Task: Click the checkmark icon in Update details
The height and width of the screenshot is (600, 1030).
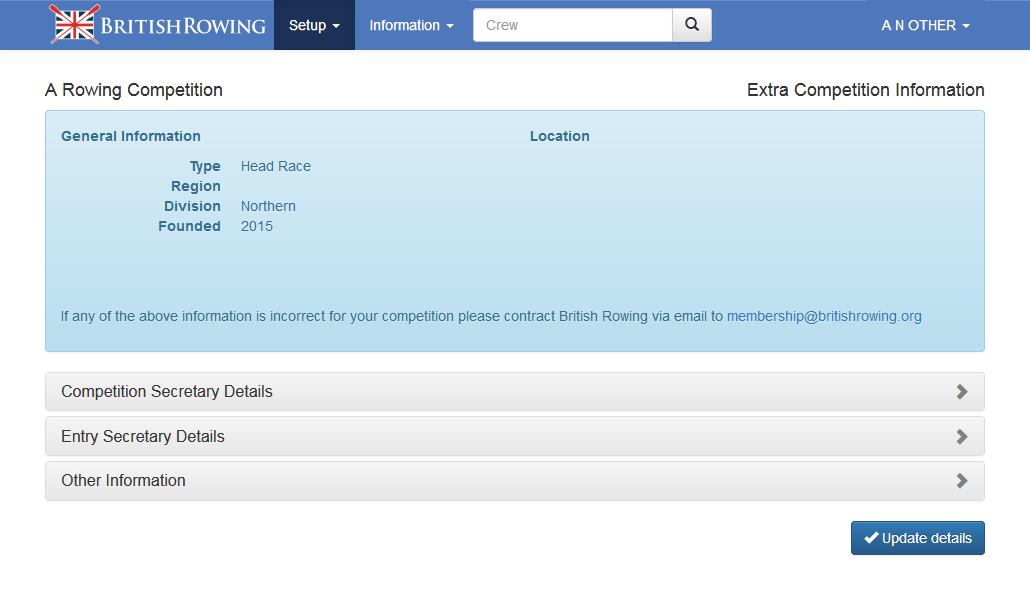Action: [871, 538]
